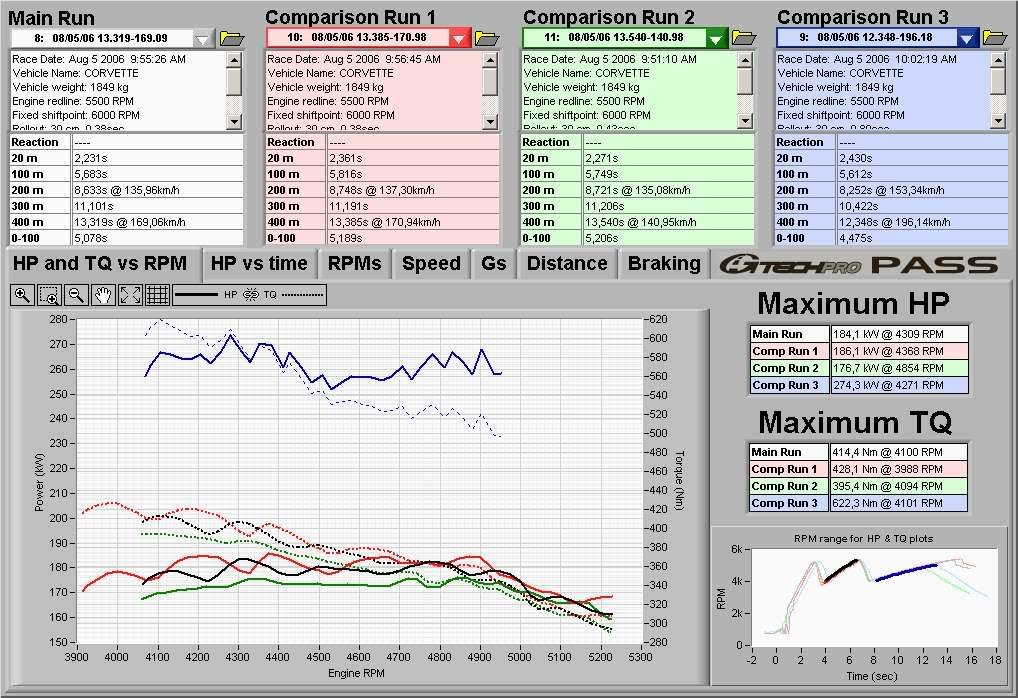Expand the green Comparison Run 2 dropdown
The height and width of the screenshot is (698, 1018).
[716, 38]
